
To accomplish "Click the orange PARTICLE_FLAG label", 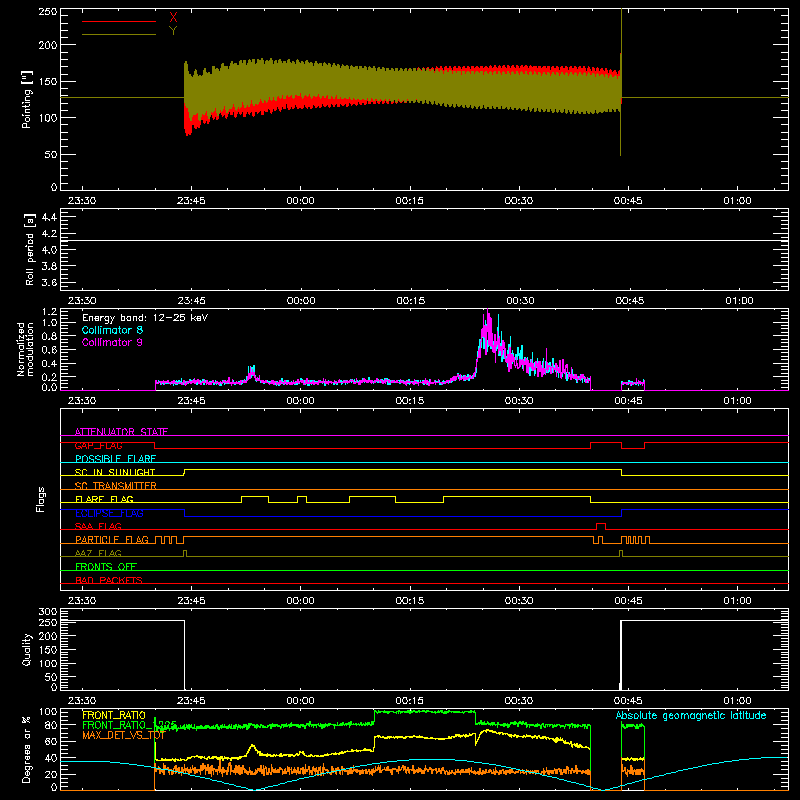I will pos(112,539).
